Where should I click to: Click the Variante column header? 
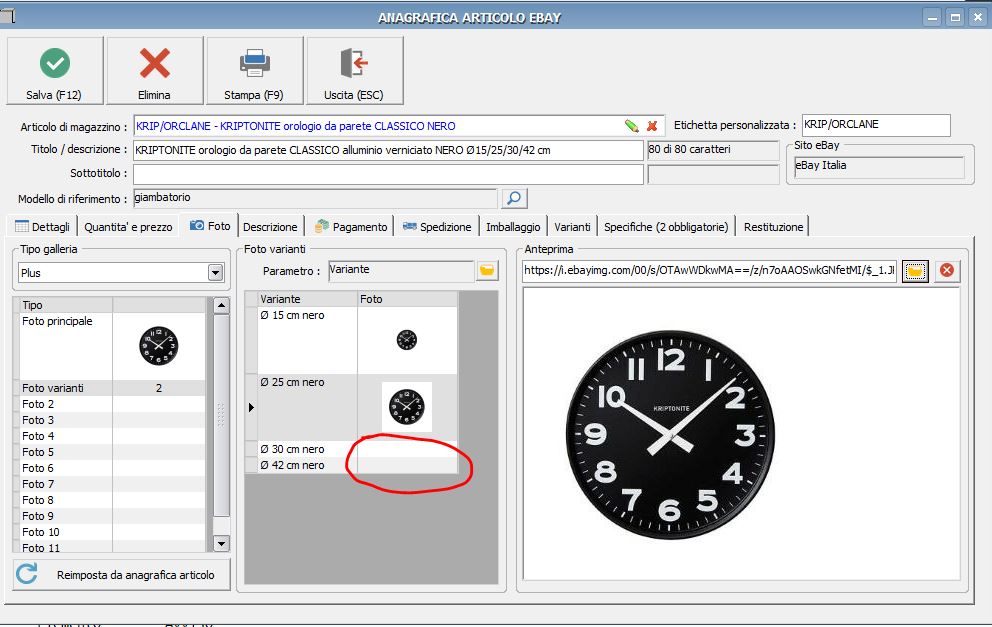pos(307,299)
